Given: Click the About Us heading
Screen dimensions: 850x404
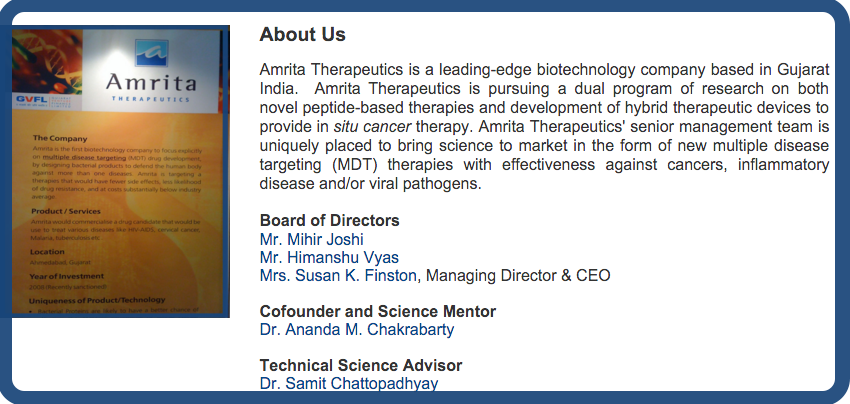Looking at the screenshot, I should click(302, 35).
